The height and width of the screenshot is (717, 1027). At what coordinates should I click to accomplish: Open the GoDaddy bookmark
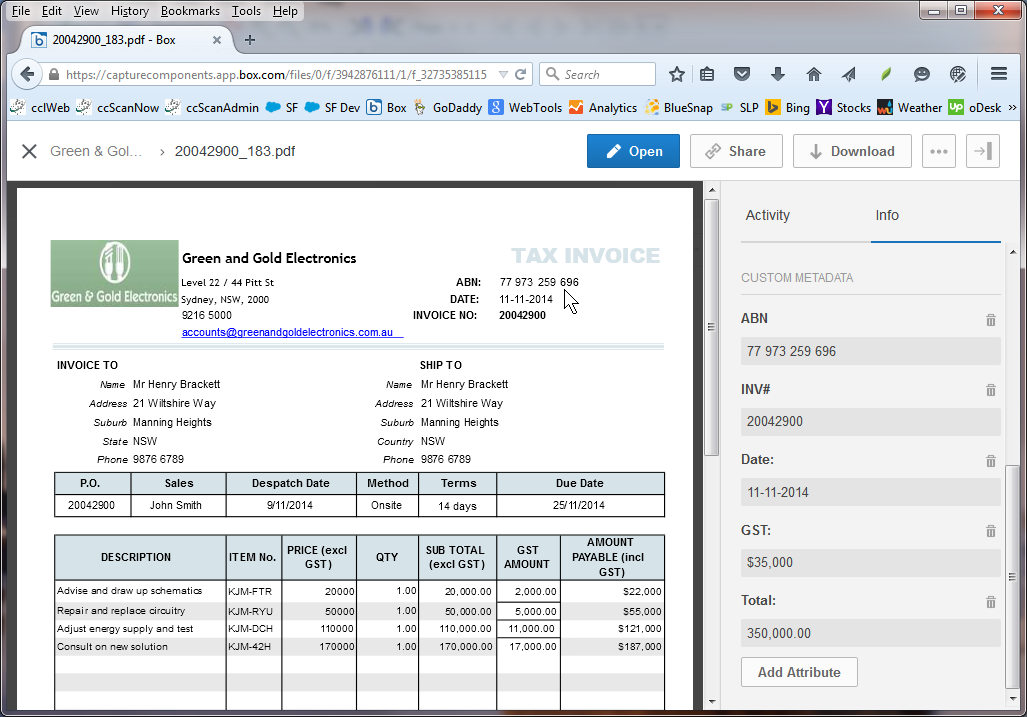coord(448,107)
